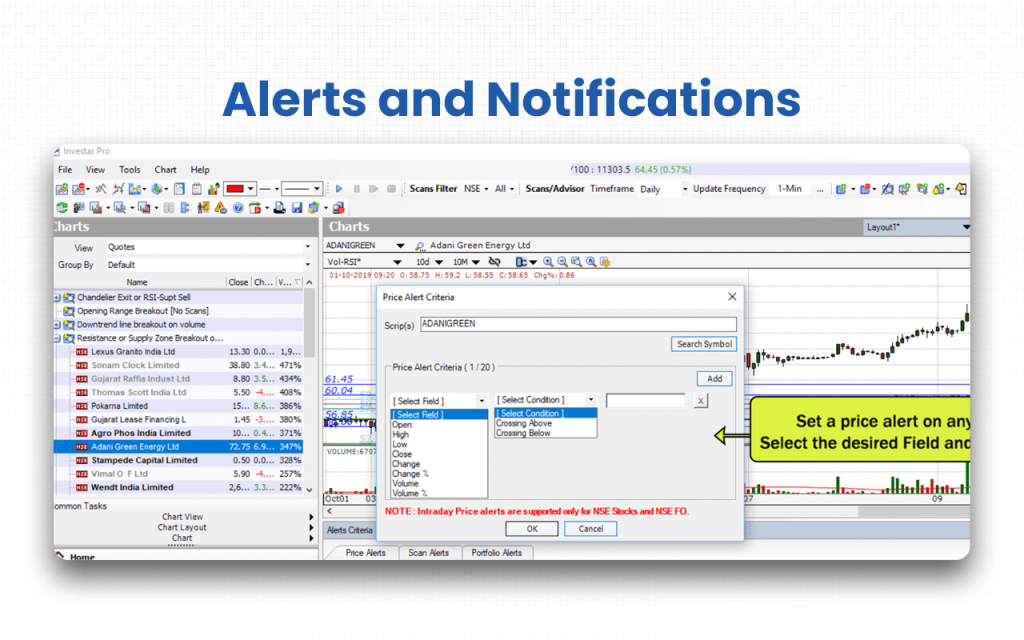This screenshot has height=640, width=1024.
Task: Click the warning triangle icon in the toolbar
Action: point(218,207)
